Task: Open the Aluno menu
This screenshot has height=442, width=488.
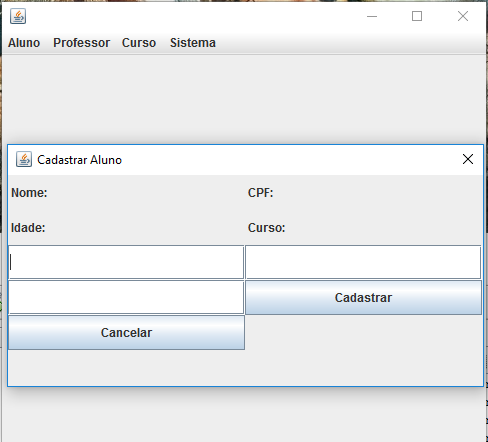Action: coord(24,43)
